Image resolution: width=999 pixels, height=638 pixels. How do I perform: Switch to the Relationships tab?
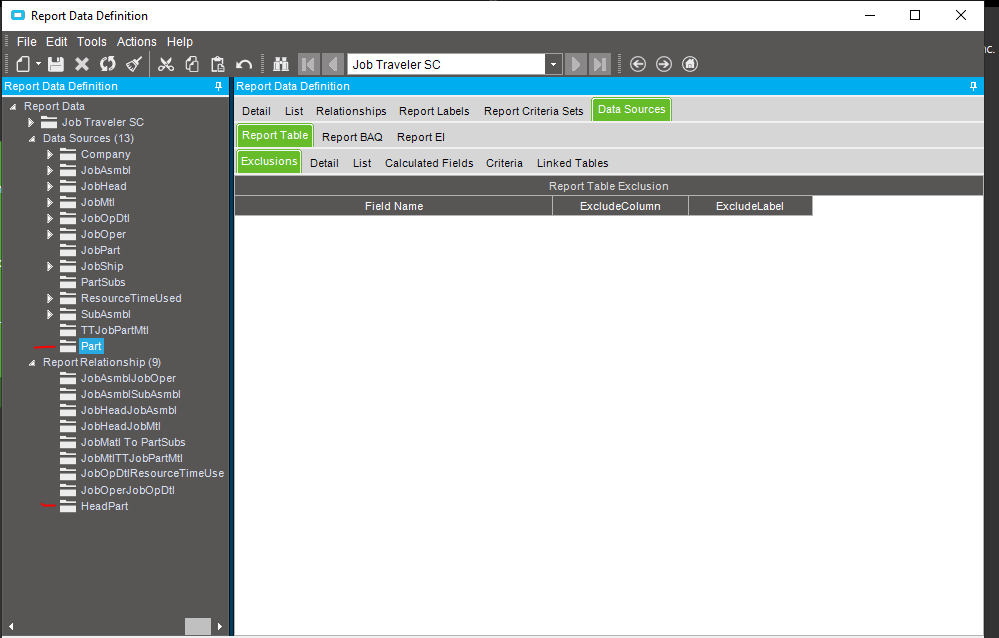tap(351, 111)
